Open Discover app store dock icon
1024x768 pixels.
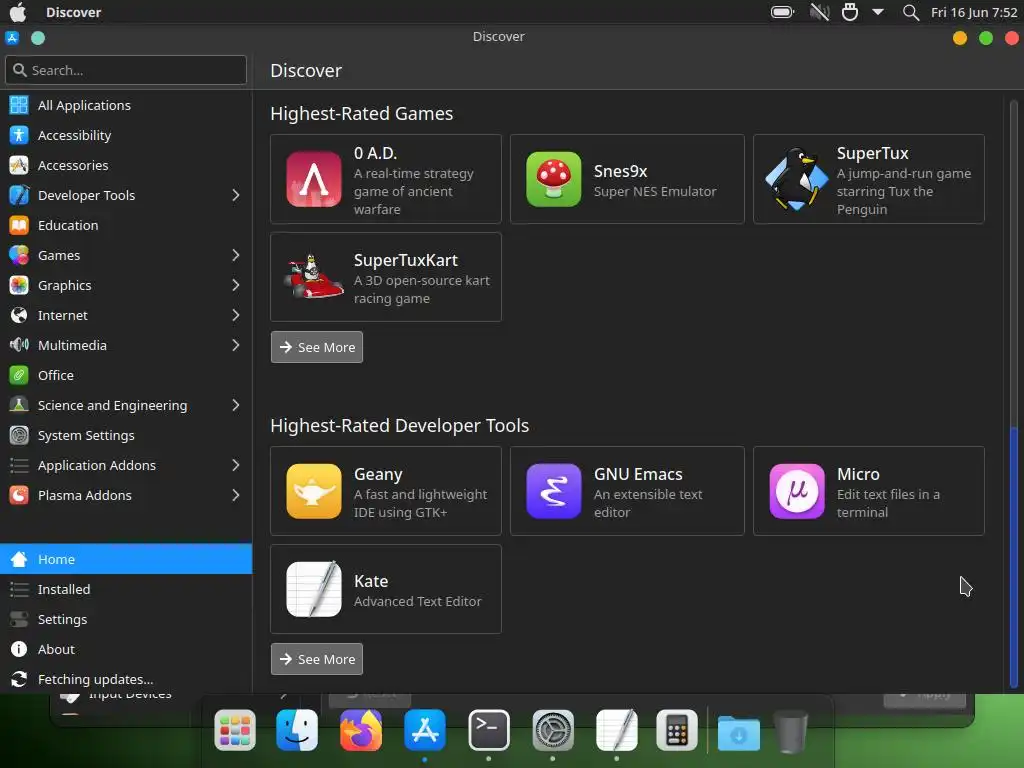point(424,730)
